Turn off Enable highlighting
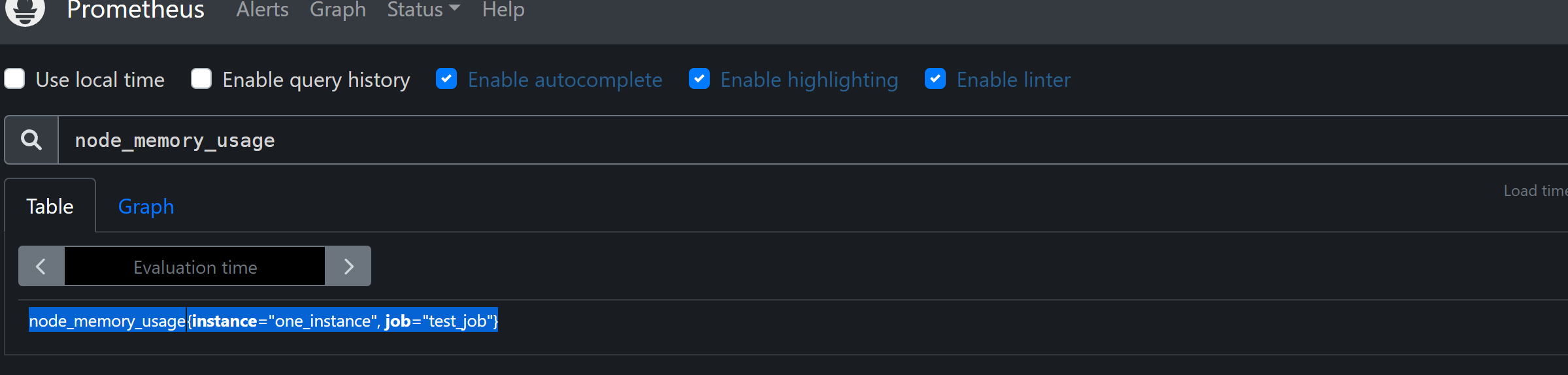This screenshot has width=1568, height=375. pyautogui.click(x=699, y=79)
